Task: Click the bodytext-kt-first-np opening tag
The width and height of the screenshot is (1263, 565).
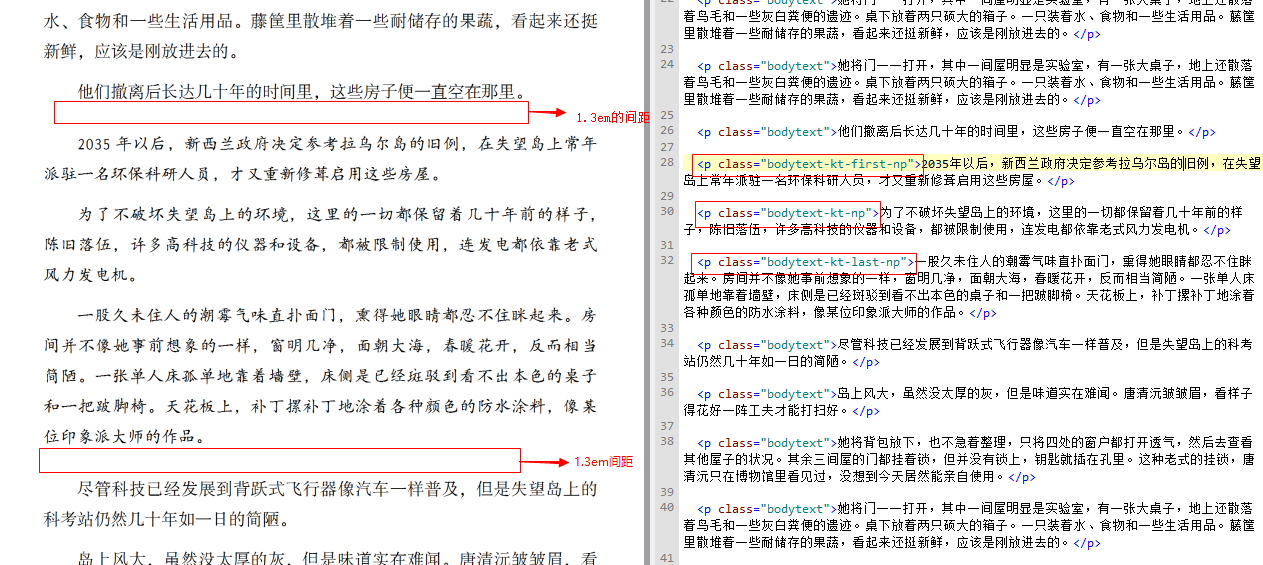Action: tap(807, 164)
